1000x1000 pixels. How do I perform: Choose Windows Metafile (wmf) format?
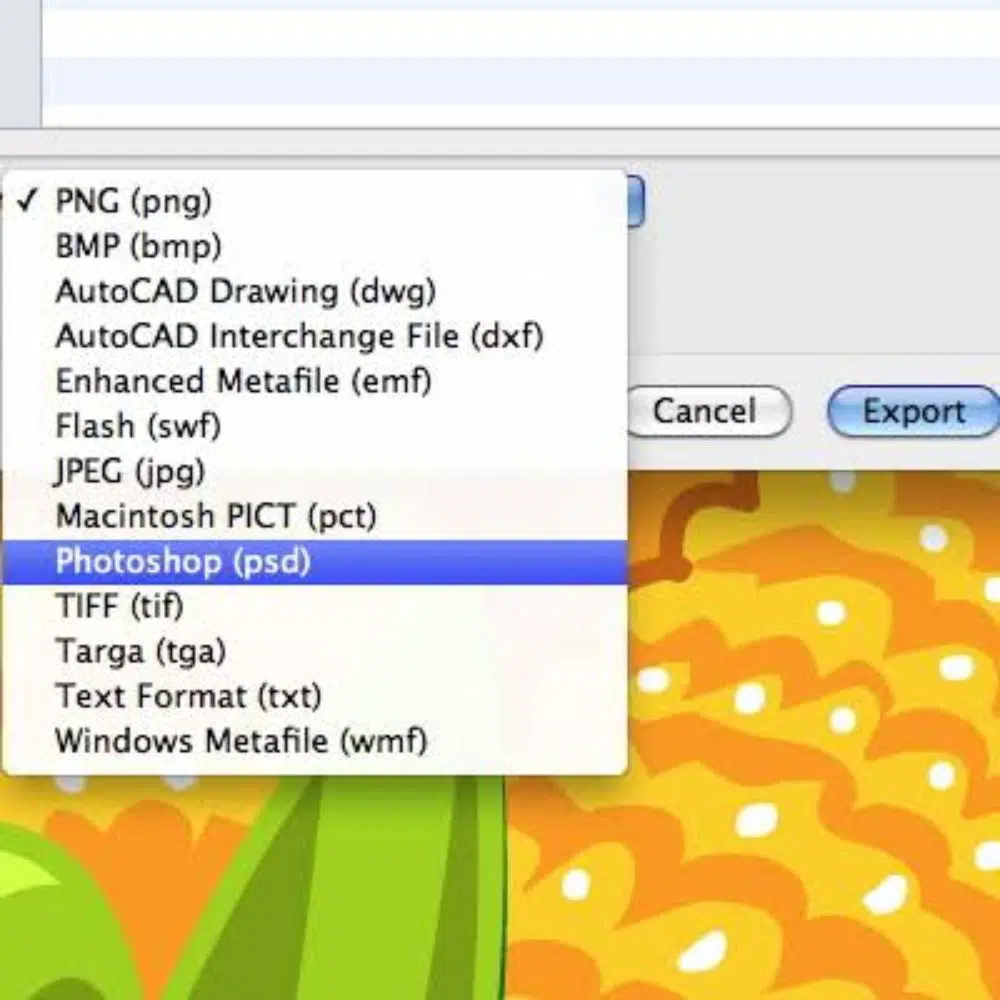[241, 741]
